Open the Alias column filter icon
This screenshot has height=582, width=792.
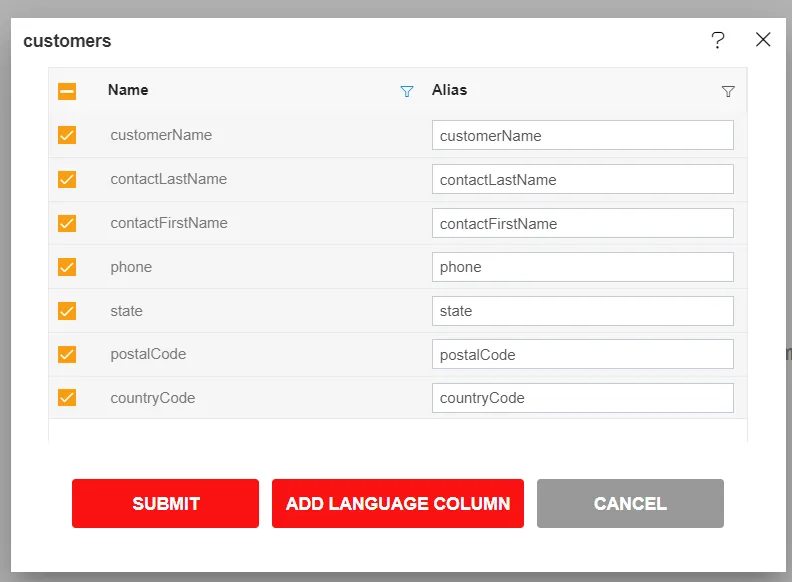click(x=728, y=91)
